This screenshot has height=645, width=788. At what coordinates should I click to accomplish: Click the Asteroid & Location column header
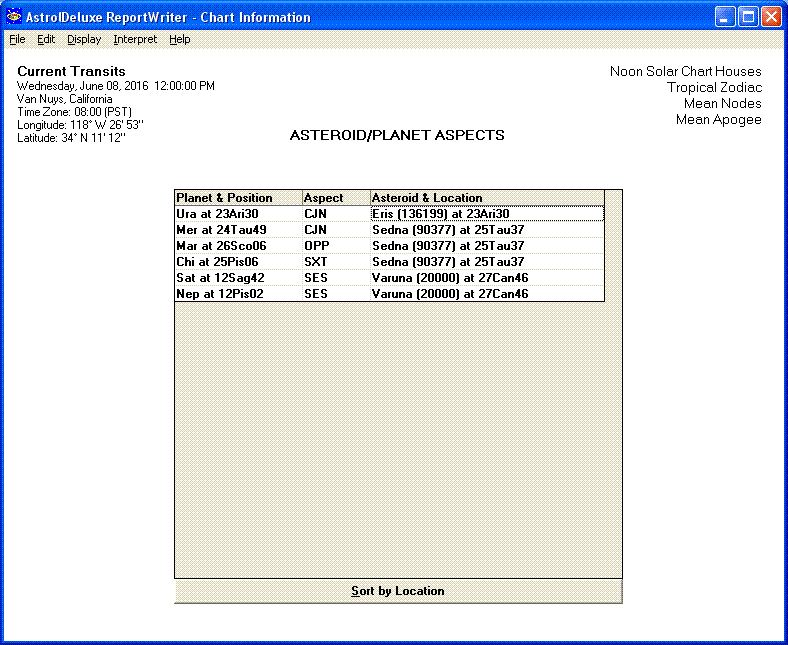tap(486, 198)
